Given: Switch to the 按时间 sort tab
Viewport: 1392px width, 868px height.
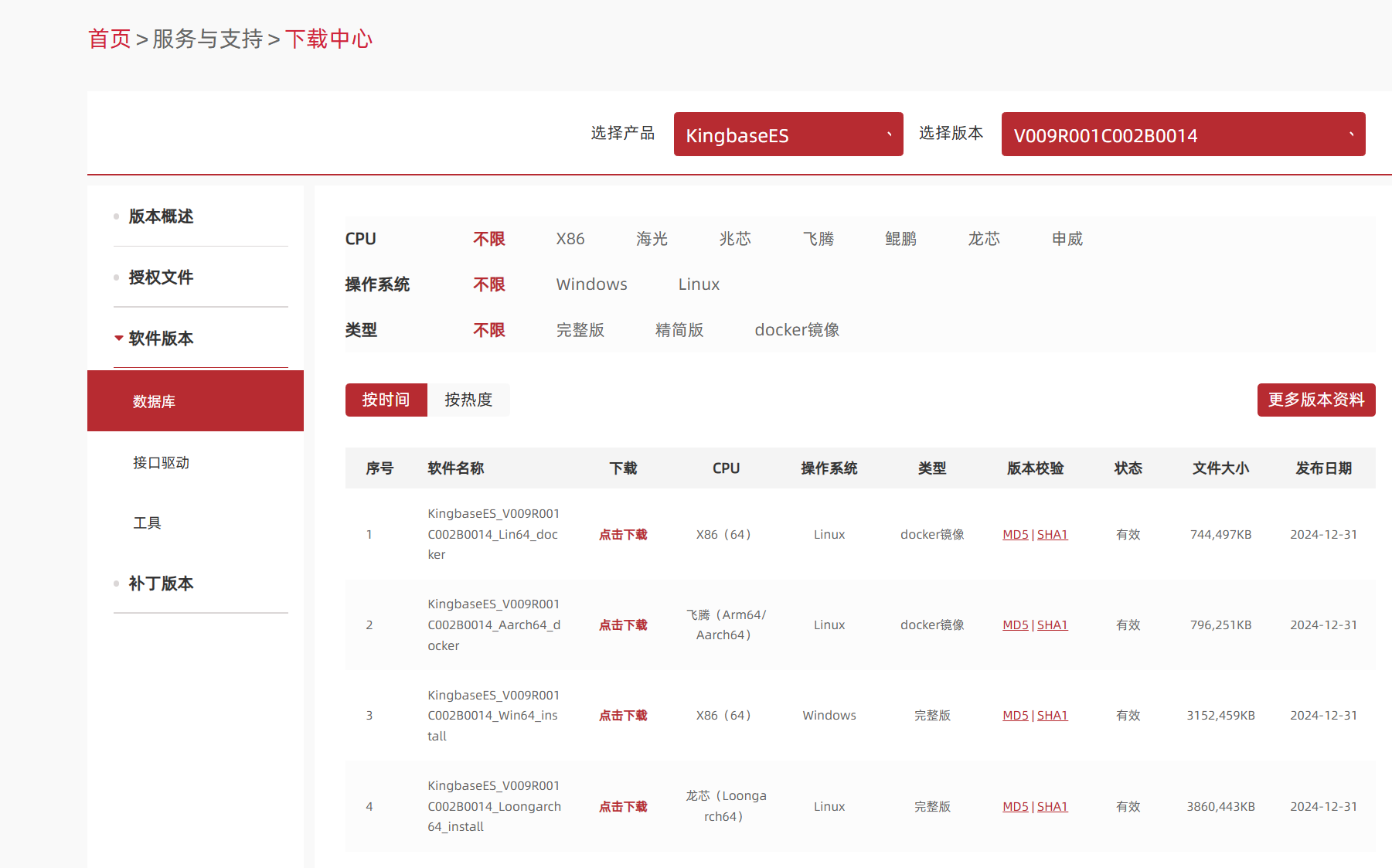Looking at the screenshot, I should tap(386, 400).
